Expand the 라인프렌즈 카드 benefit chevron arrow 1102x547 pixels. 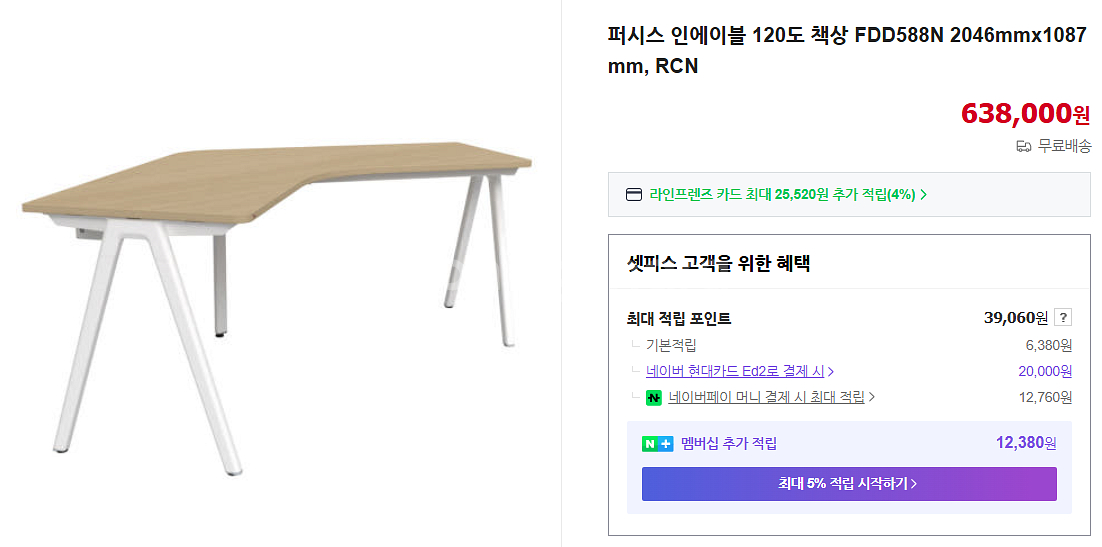[x=923, y=195]
